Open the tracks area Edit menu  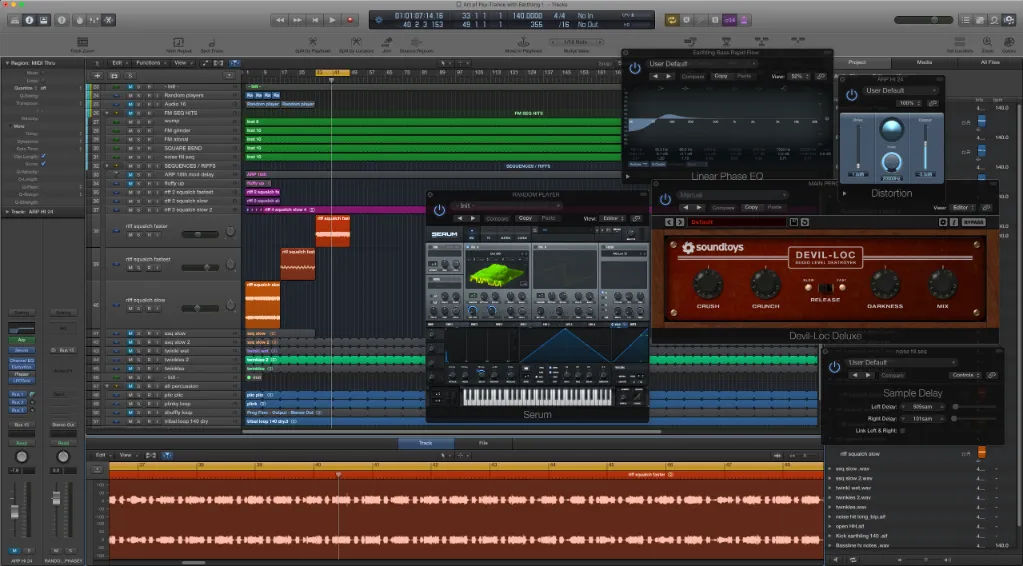pos(119,63)
